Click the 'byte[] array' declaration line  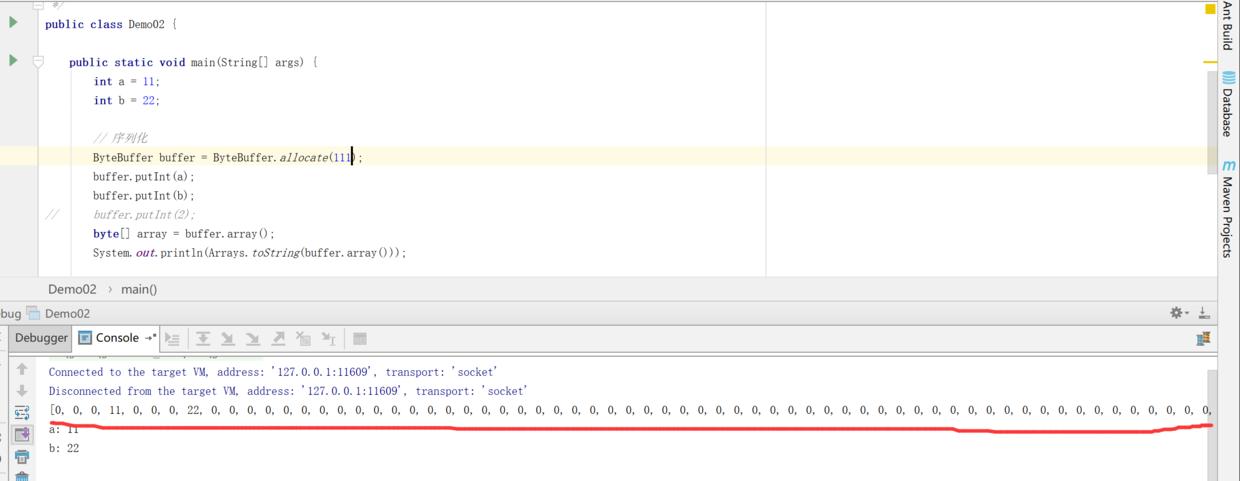pos(184,233)
